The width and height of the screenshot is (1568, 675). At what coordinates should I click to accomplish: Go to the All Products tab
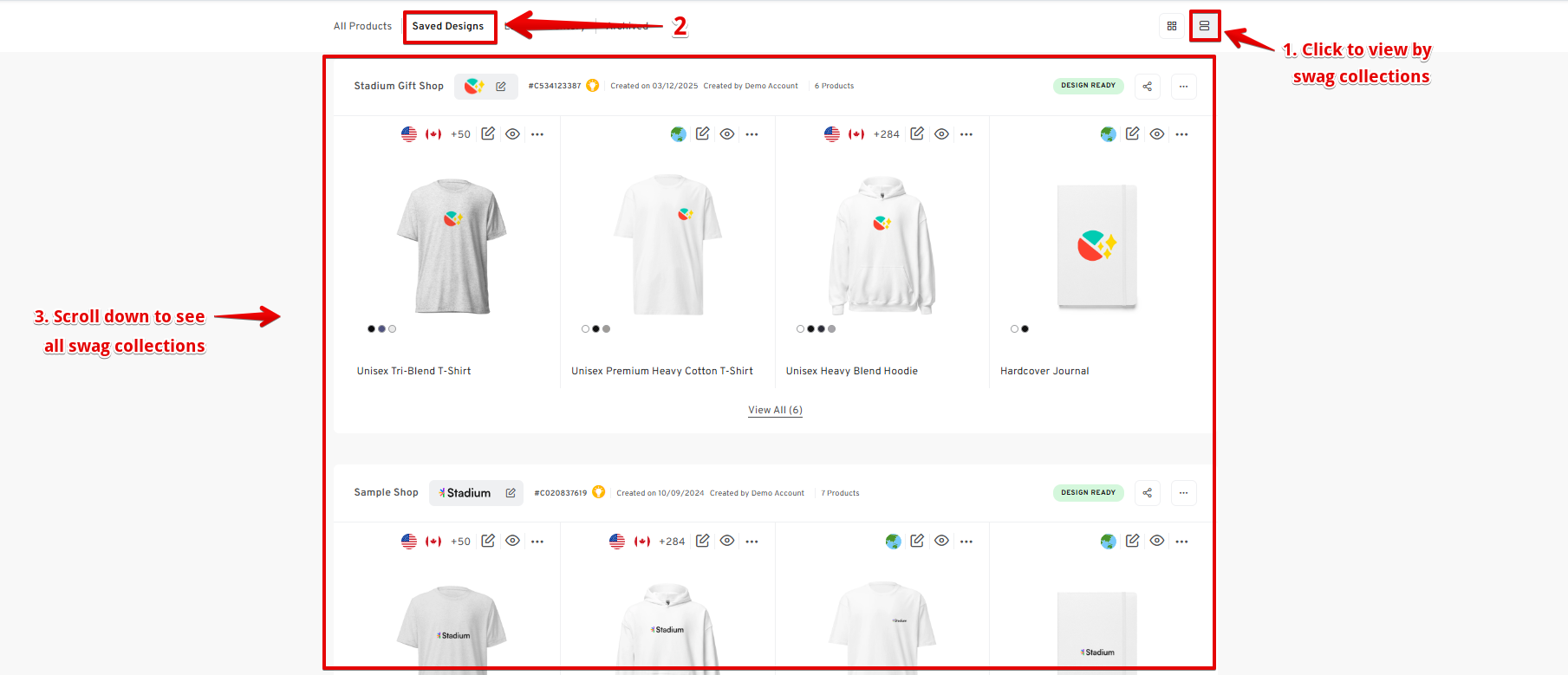click(362, 27)
